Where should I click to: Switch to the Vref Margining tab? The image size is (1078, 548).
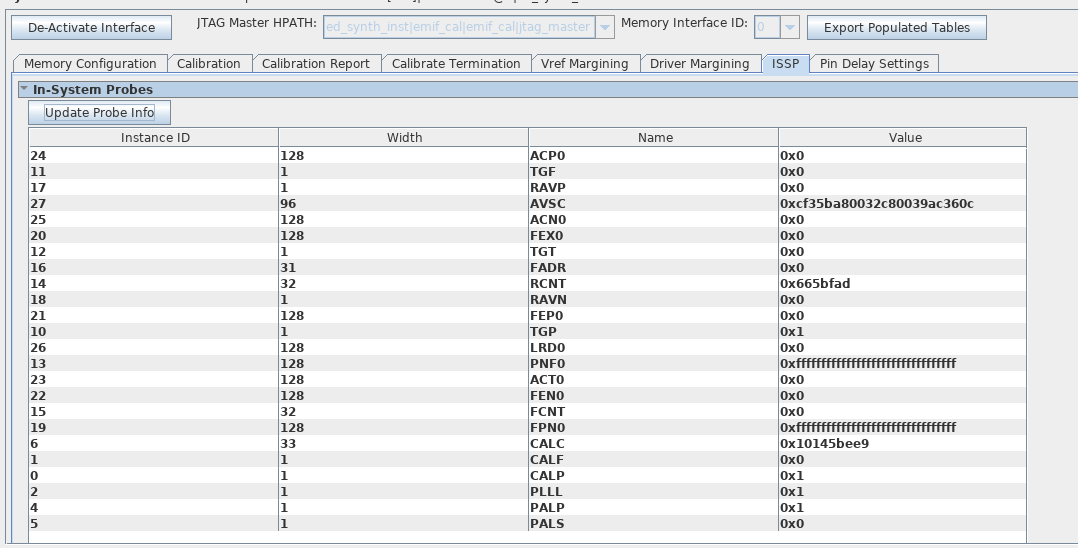point(584,64)
